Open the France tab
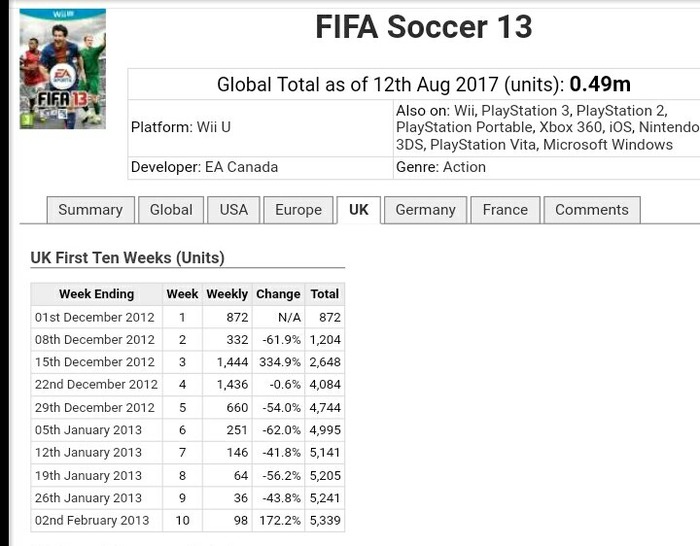This screenshot has height=546, width=700. click(505, 210)
